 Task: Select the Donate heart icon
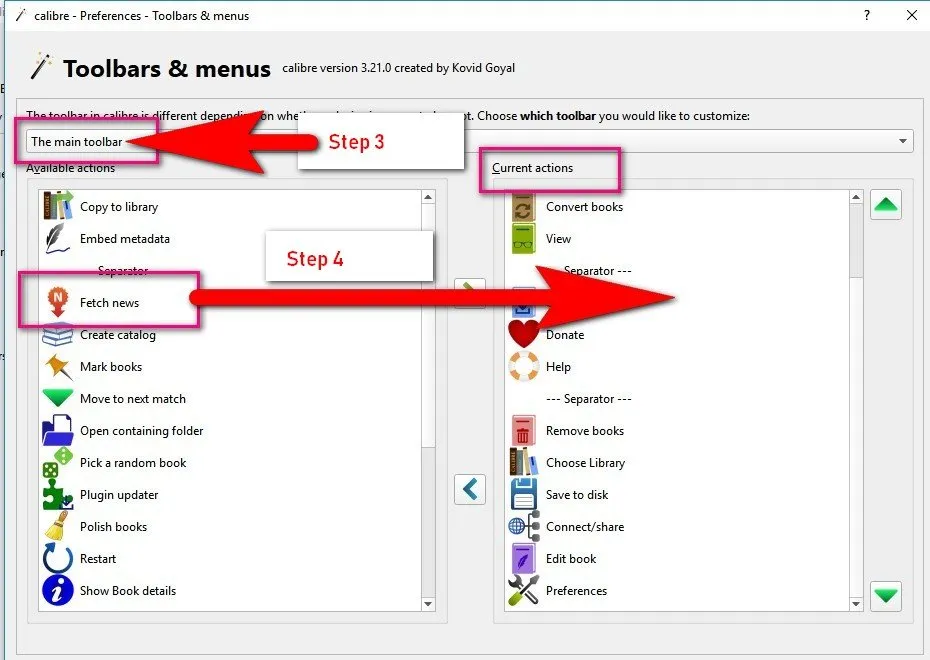click(524, 334)
